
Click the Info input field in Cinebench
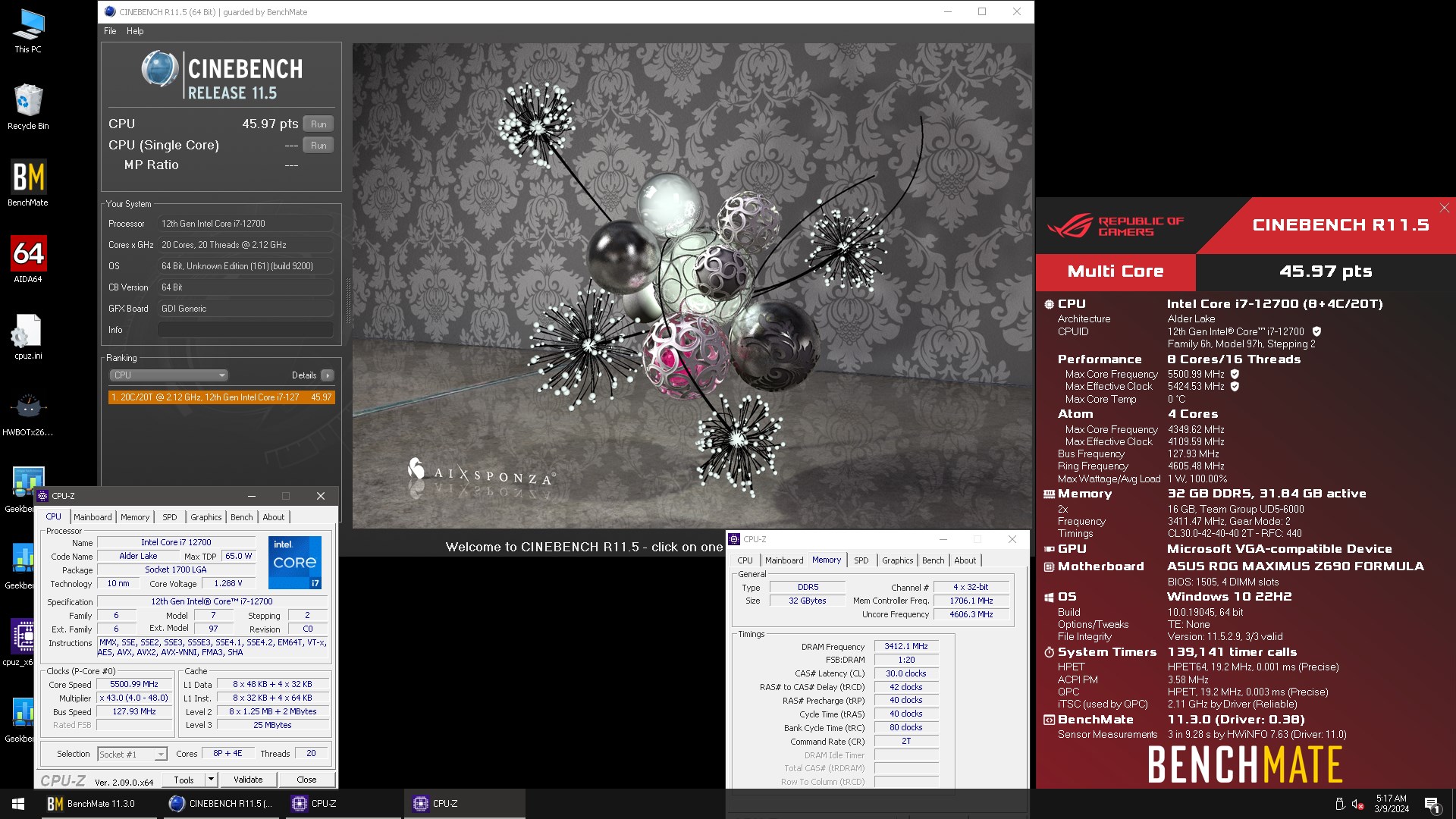coord(245,330)
